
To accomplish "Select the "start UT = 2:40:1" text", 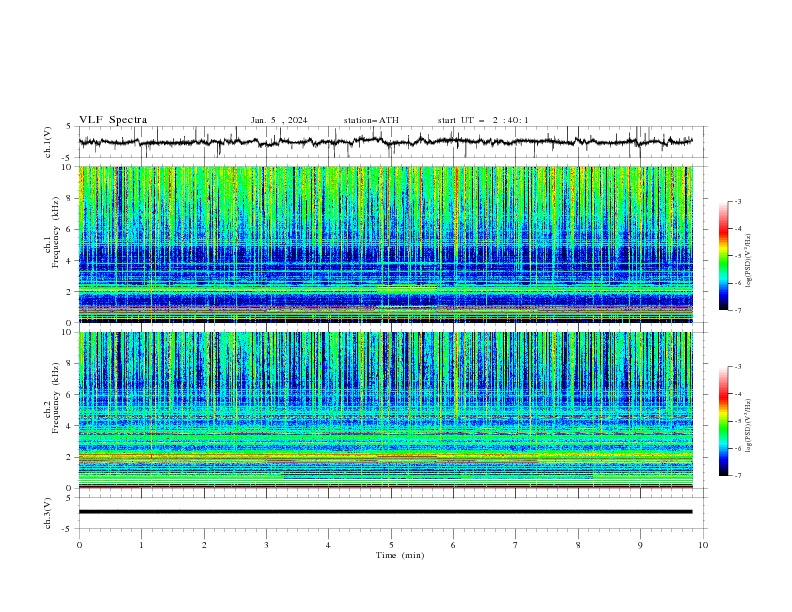I will [x=483, y=120].
